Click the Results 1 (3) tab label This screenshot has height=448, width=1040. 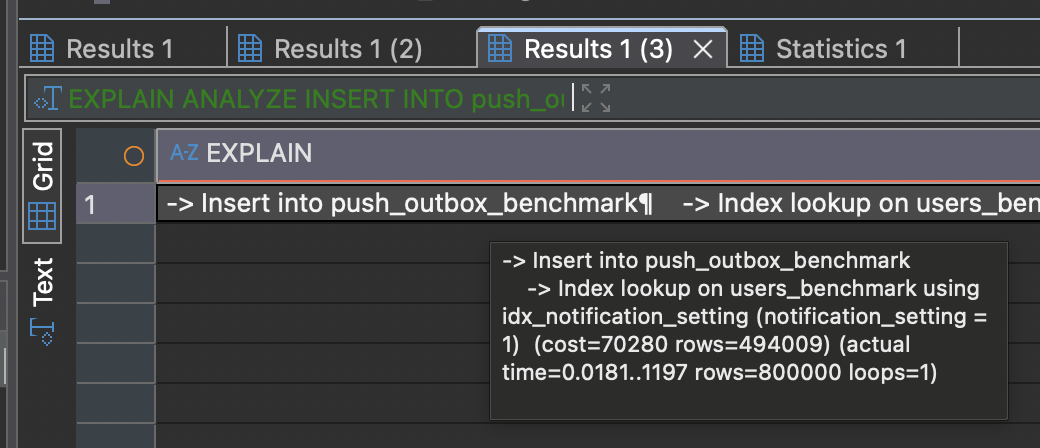tap(597, 48)
